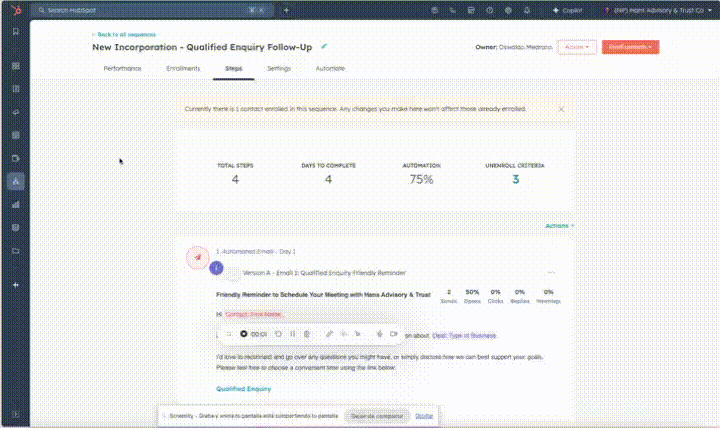720x428 pixels.
Task: Open the Copilot button in the top bar
Action: 568,10
